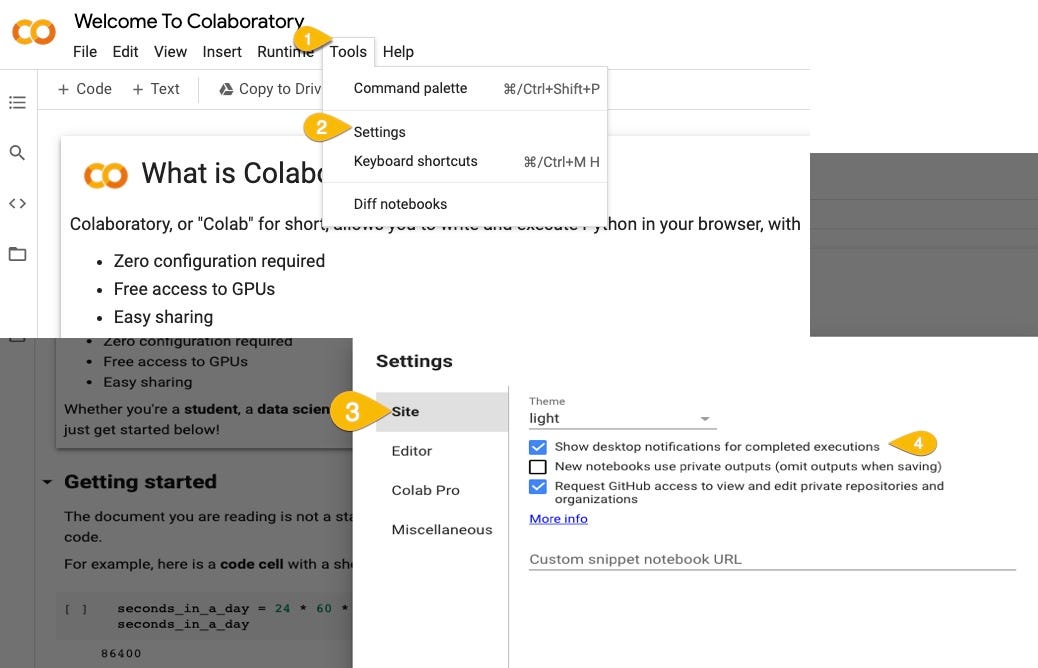Open the Files folder icon in sidebar
Viewport: 1038px width, 668px height.
pos(17,254)
